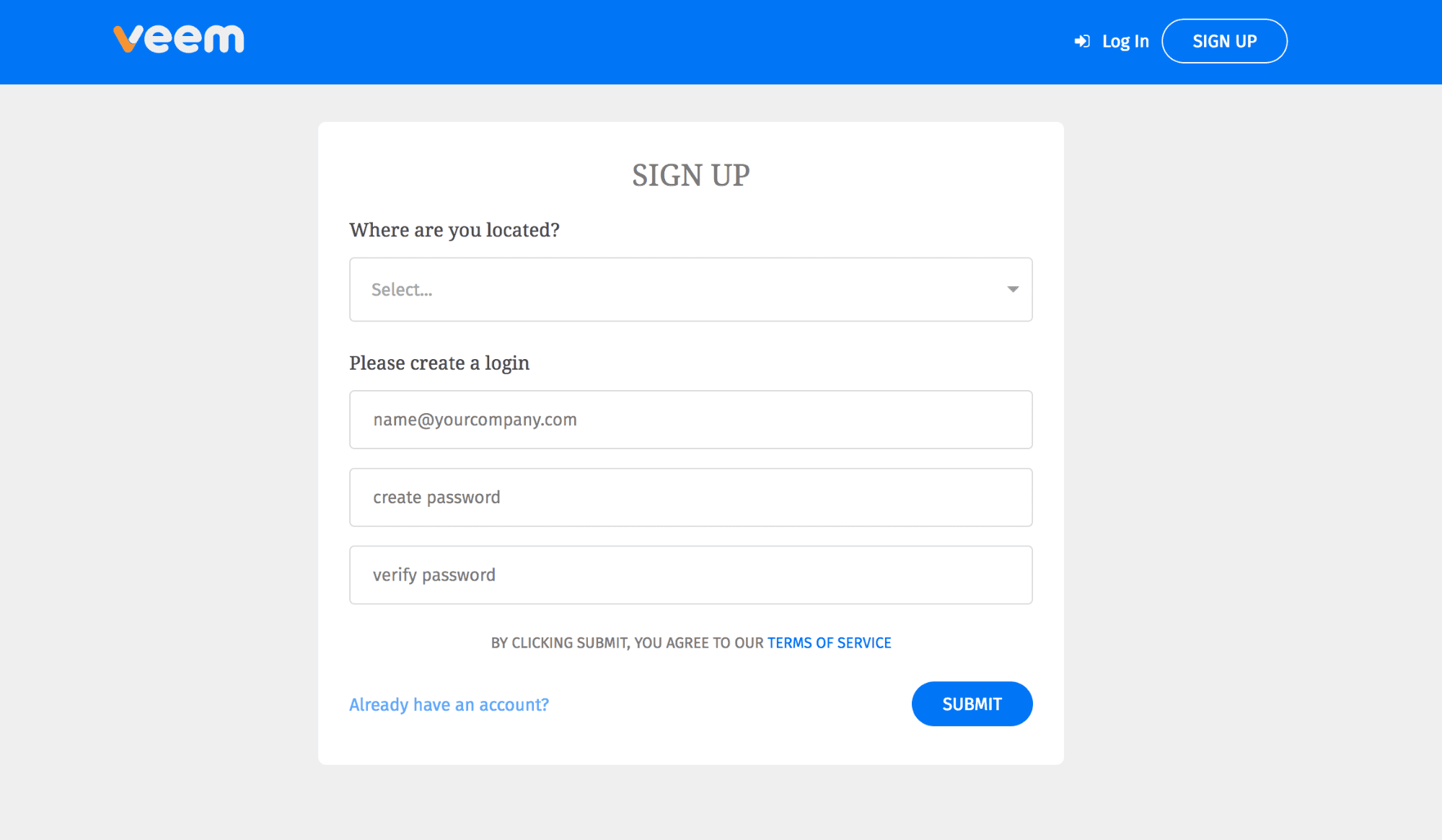This screenshot has width=1442, height=840.
Task: Click the 'By clicking submit, you agree' text
Action: [x=626, y=642]
